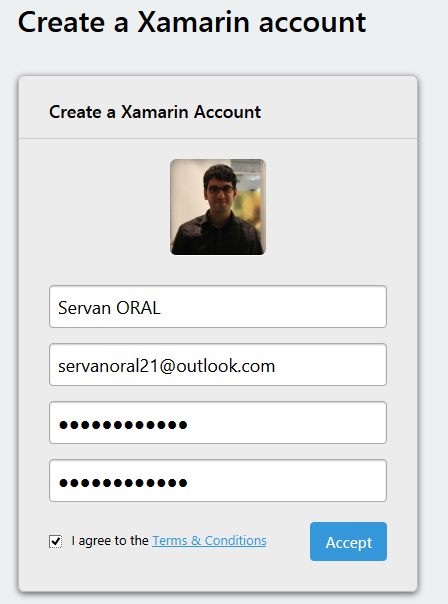Click the masked dots in first password field

point(123,425)
